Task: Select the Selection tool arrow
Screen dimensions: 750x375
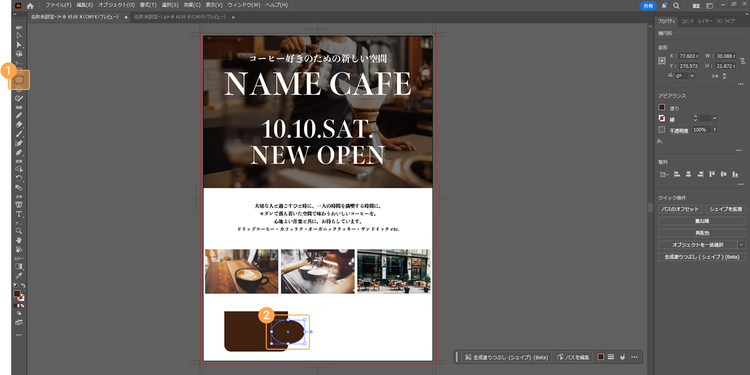Action: pos(19,35)
